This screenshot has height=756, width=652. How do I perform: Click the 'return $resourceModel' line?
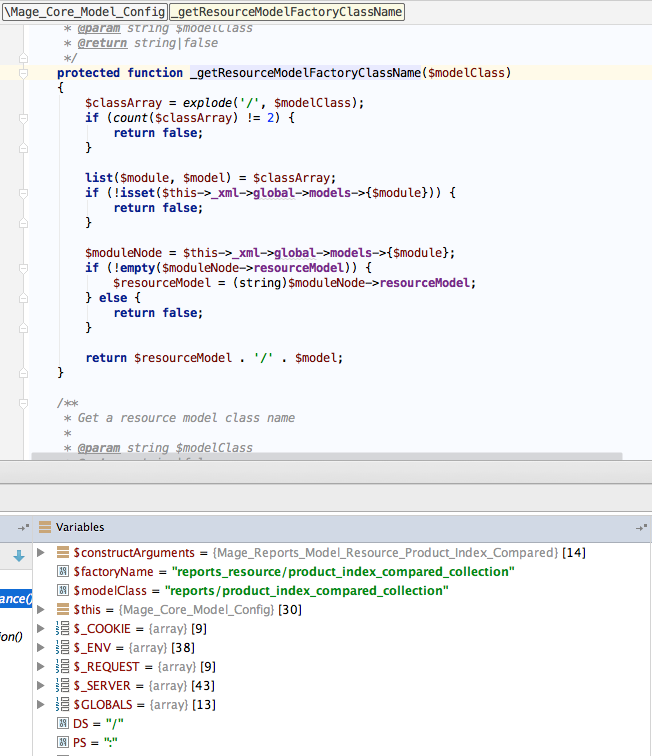pos(214,358)
